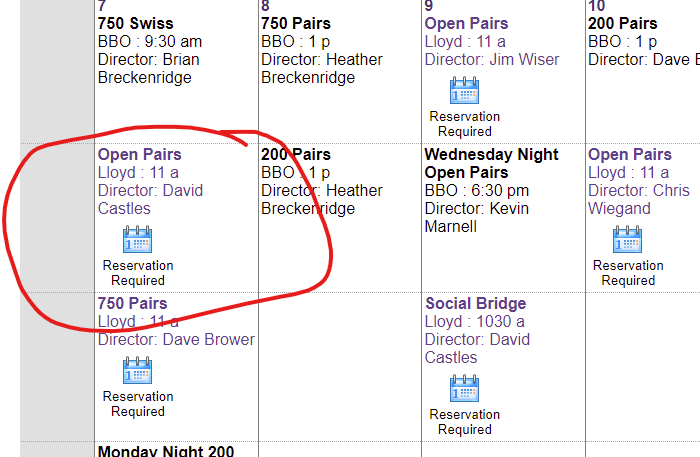Click the reservation icon below David Castles' Open Pairs
Viewport: 700px width, 457px height.
coord(137,240)
